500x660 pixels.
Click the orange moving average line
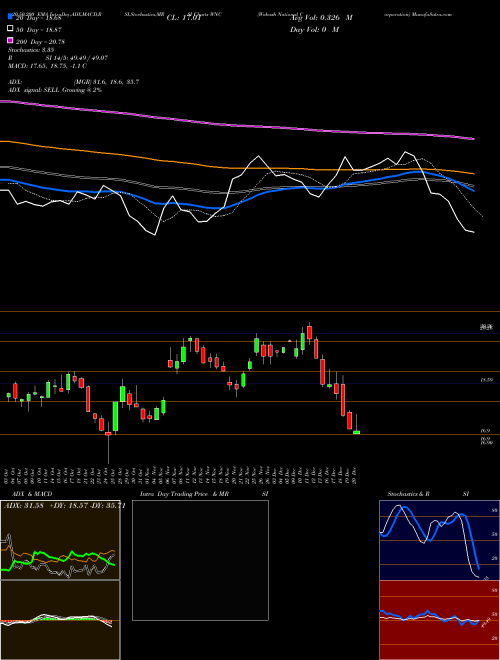click(236, 168)
